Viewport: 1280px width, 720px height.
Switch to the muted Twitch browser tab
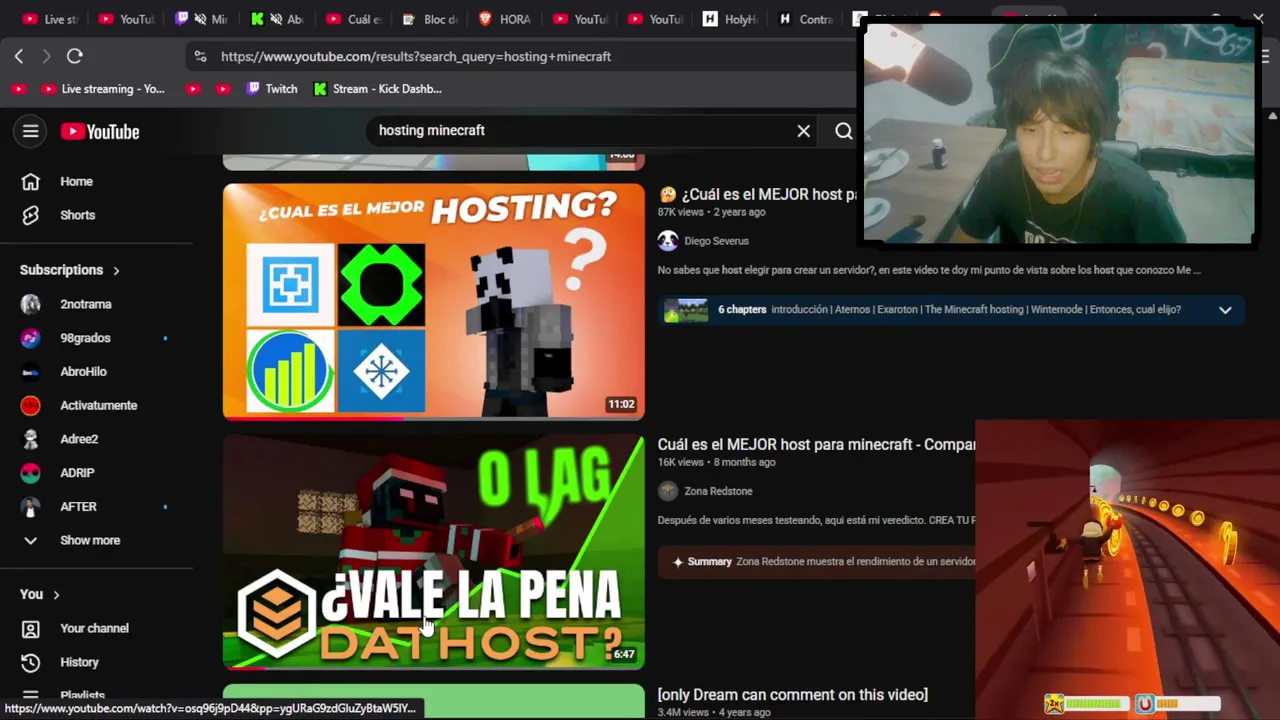click(x=200, y=19)
